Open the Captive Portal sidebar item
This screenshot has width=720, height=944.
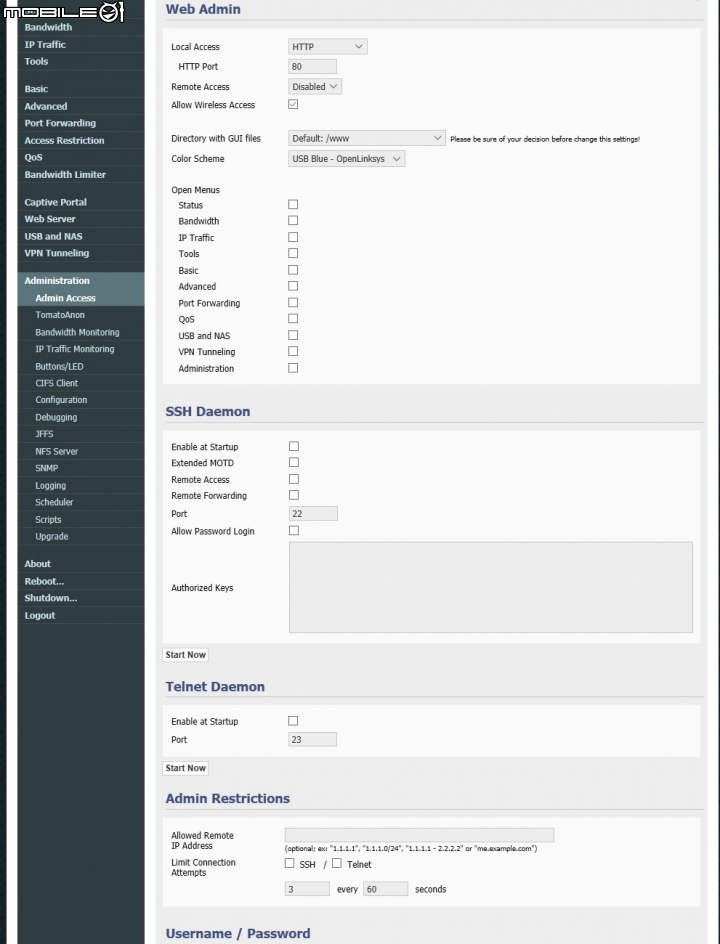point(81,202)
